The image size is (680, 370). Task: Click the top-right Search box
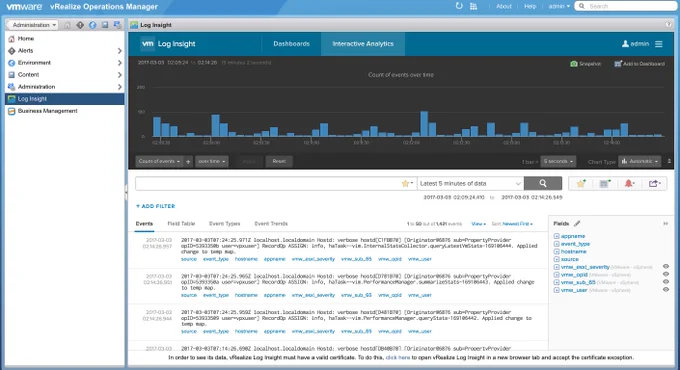(x=626, y=6)
